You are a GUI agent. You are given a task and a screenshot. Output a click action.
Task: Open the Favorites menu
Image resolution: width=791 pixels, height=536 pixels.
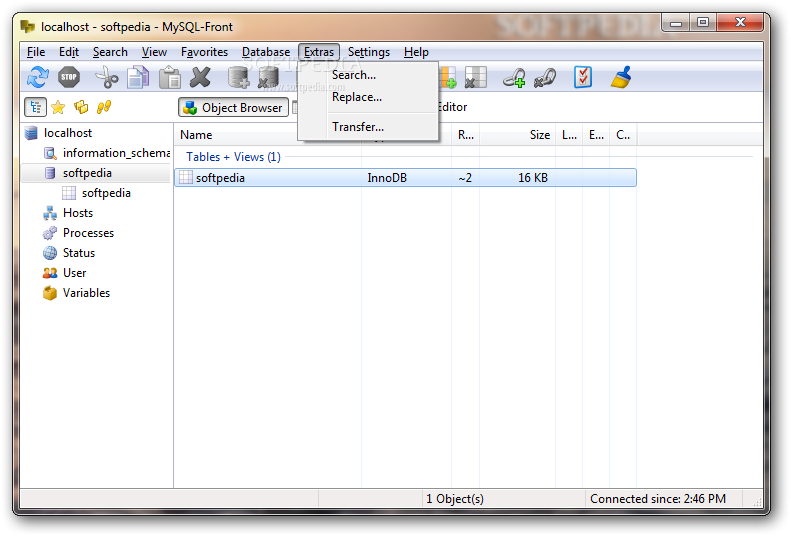(x=204, y=52)
